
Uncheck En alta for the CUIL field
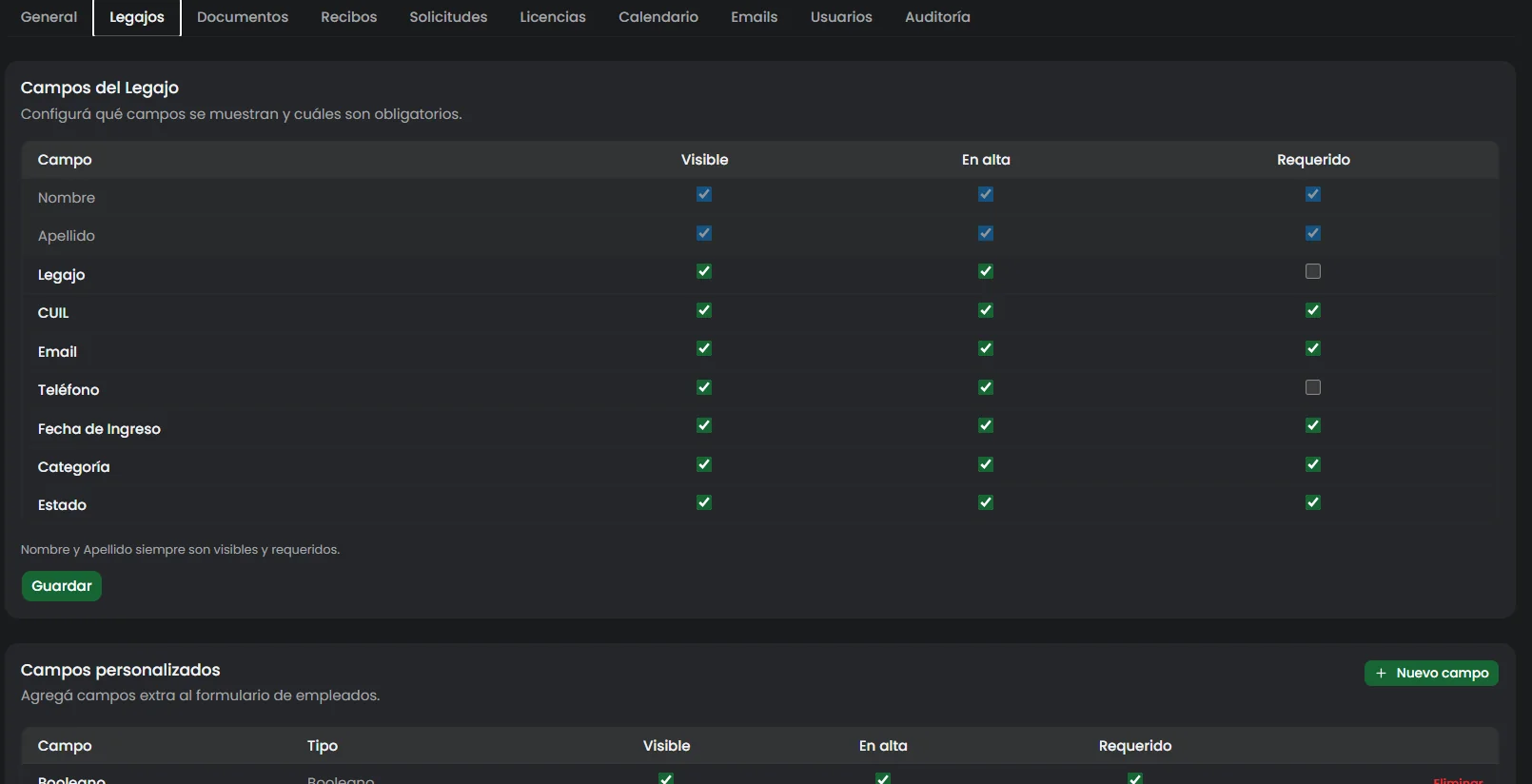986,310
